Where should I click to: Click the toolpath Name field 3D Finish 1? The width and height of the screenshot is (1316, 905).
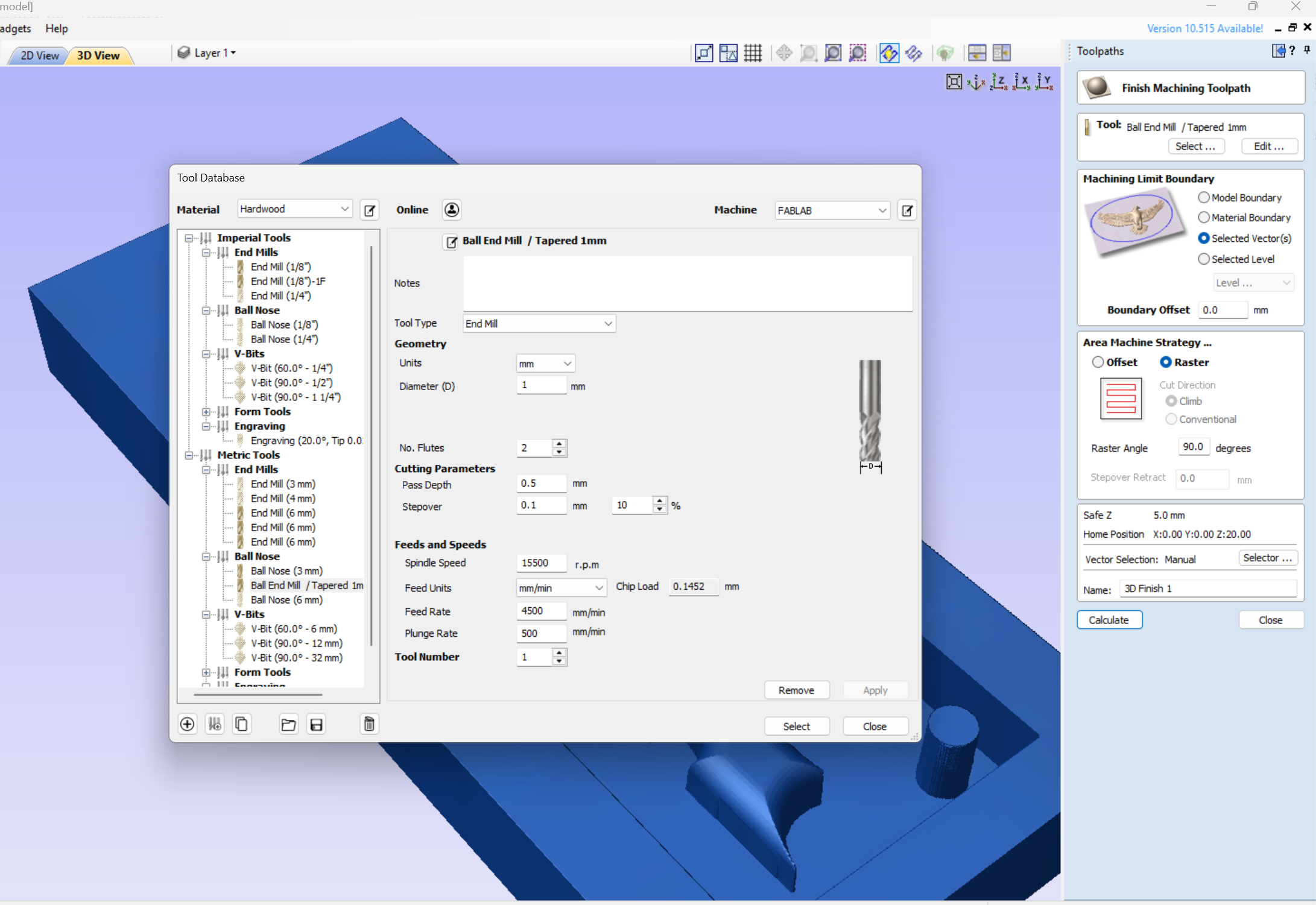[1207, 588]
